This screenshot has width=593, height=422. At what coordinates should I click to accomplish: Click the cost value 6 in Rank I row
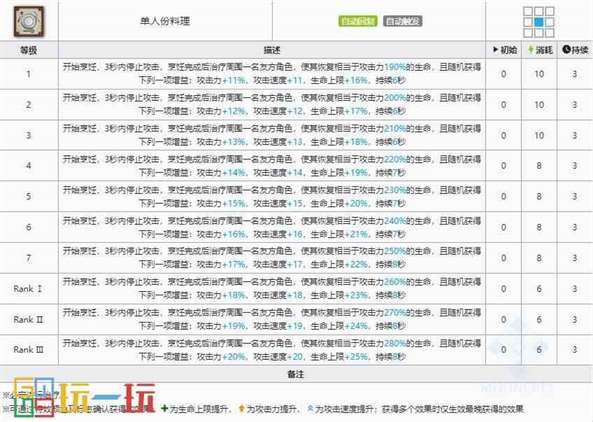tap(539, 289)
